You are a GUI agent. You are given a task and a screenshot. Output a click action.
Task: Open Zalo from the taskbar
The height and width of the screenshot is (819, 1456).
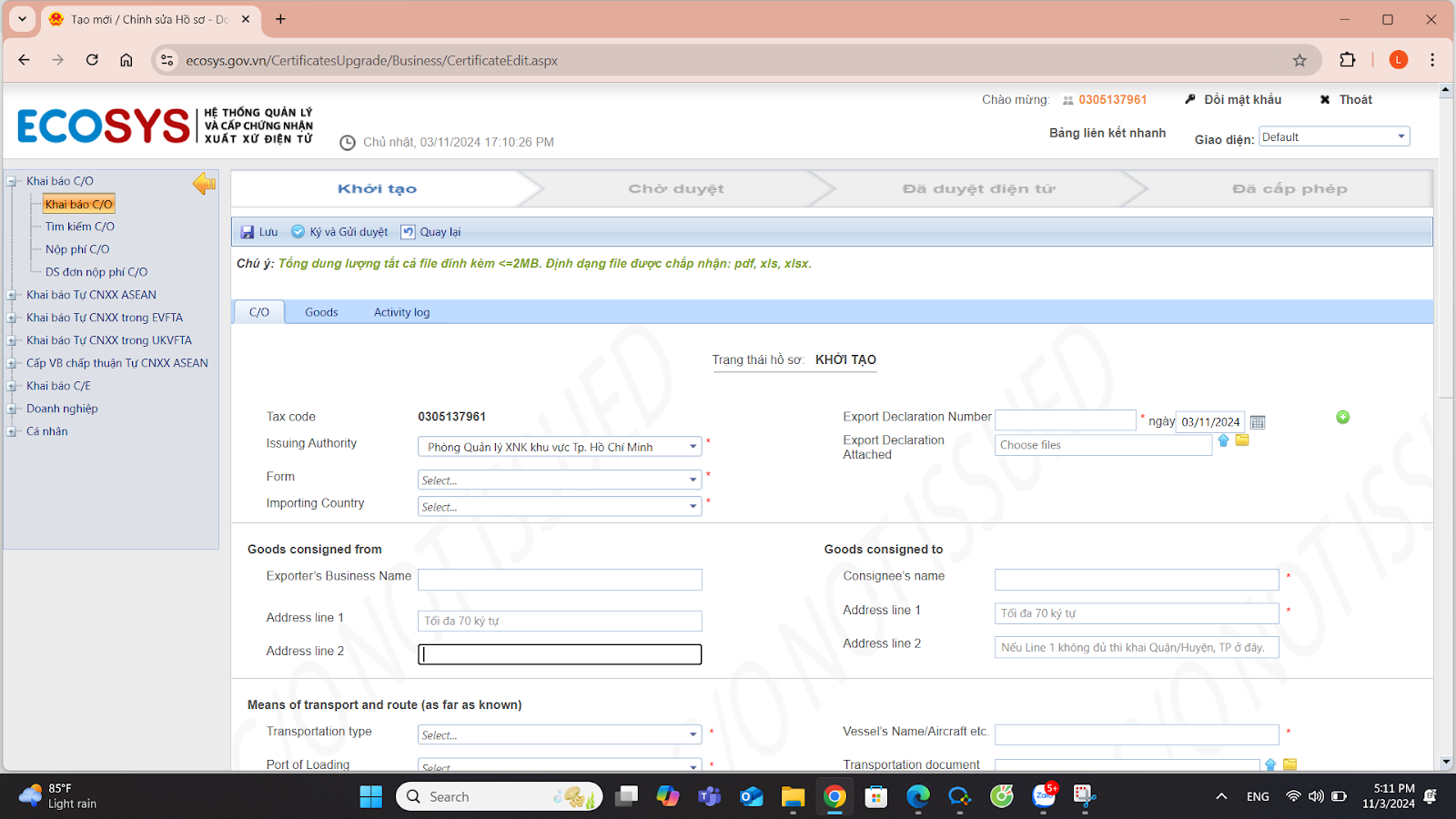point(1044,796)
